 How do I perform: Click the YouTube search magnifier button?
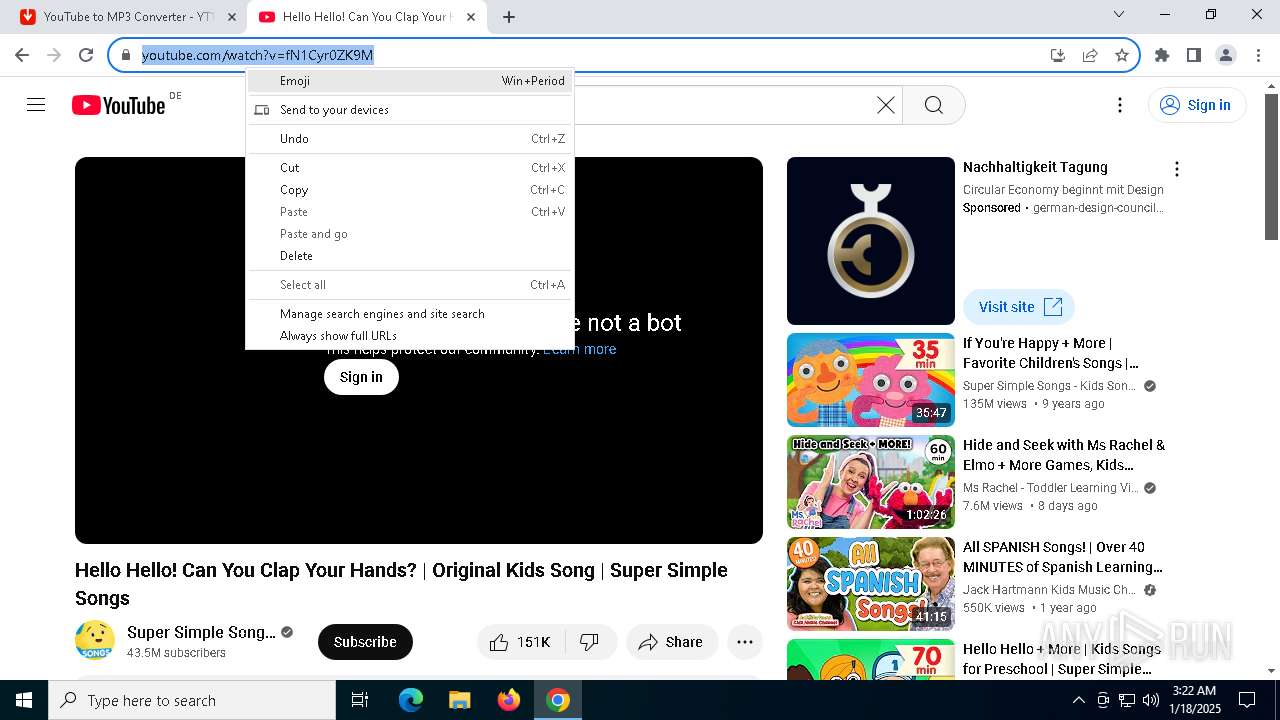(934, 105)
